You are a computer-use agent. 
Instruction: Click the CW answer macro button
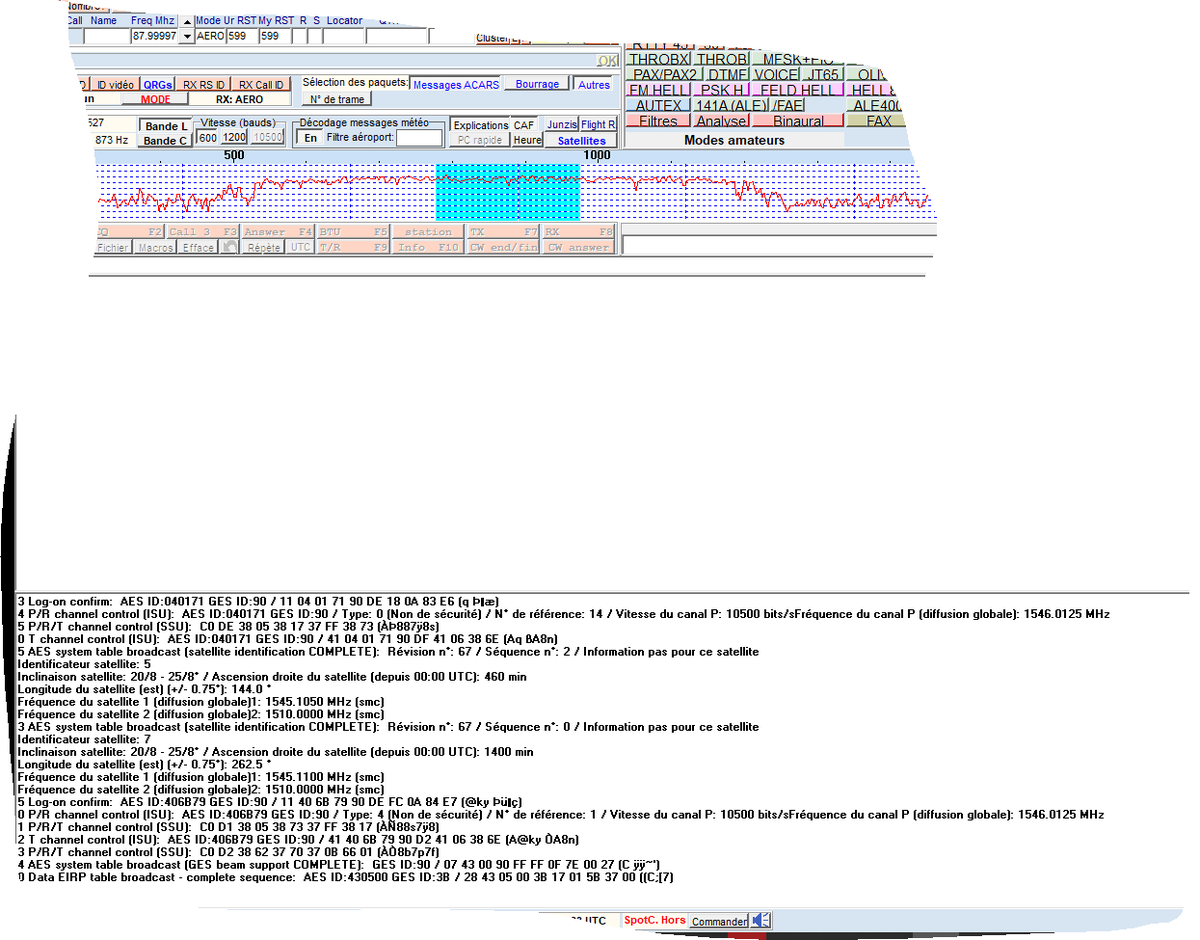coord(579,247)
